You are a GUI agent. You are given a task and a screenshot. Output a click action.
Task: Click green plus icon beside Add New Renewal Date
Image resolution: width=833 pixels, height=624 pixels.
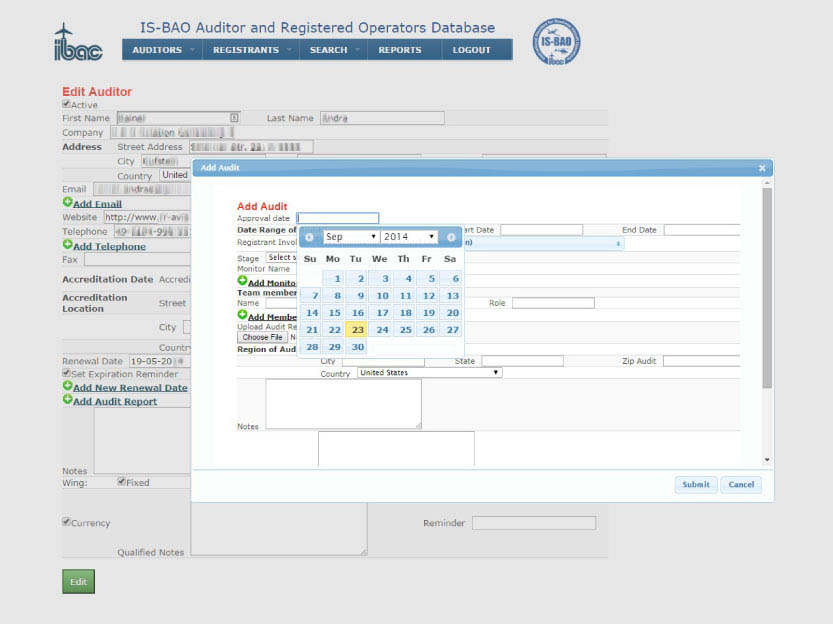[67, 386]
